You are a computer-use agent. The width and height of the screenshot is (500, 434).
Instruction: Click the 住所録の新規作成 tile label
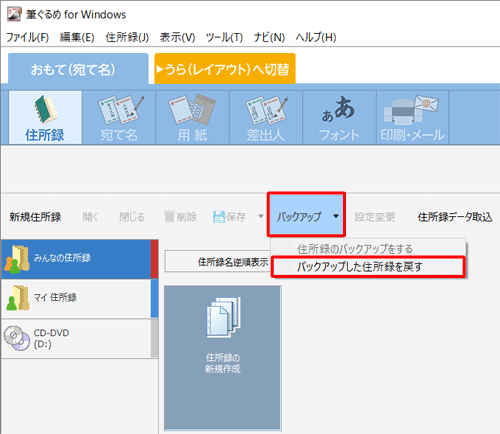223,363
